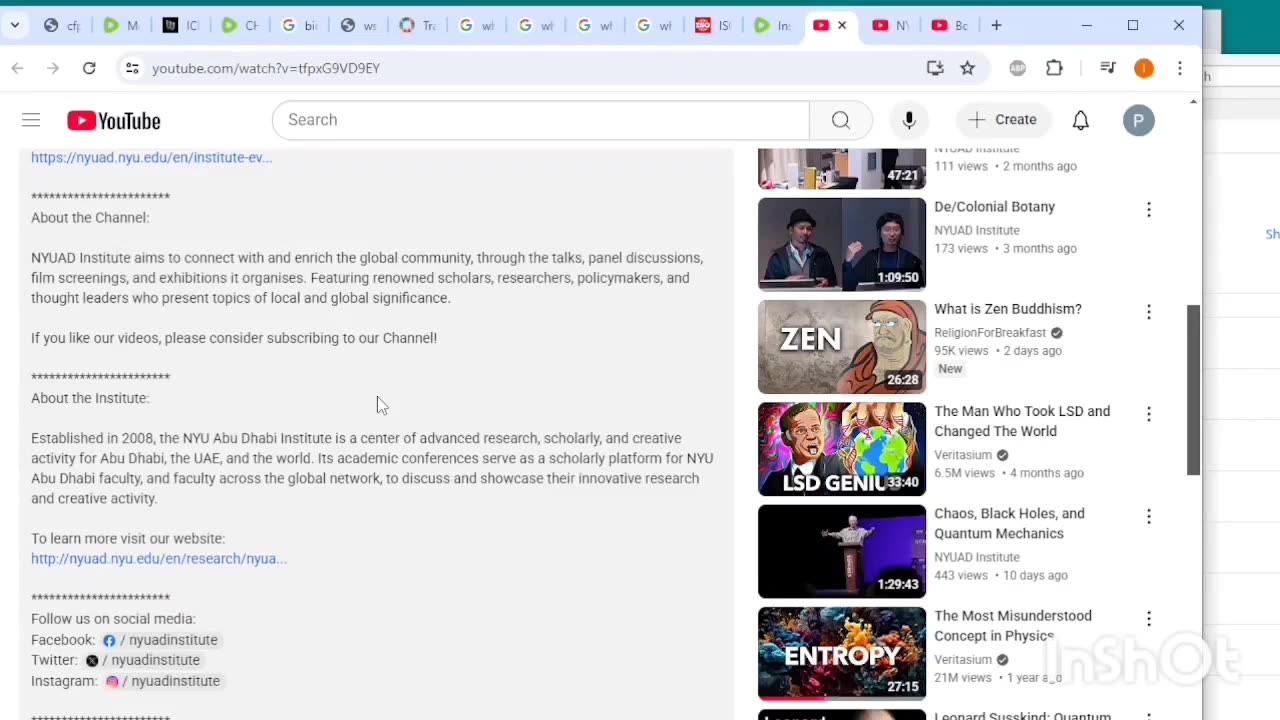
Task: Open the notifications bell
Action: (1081, 120)
